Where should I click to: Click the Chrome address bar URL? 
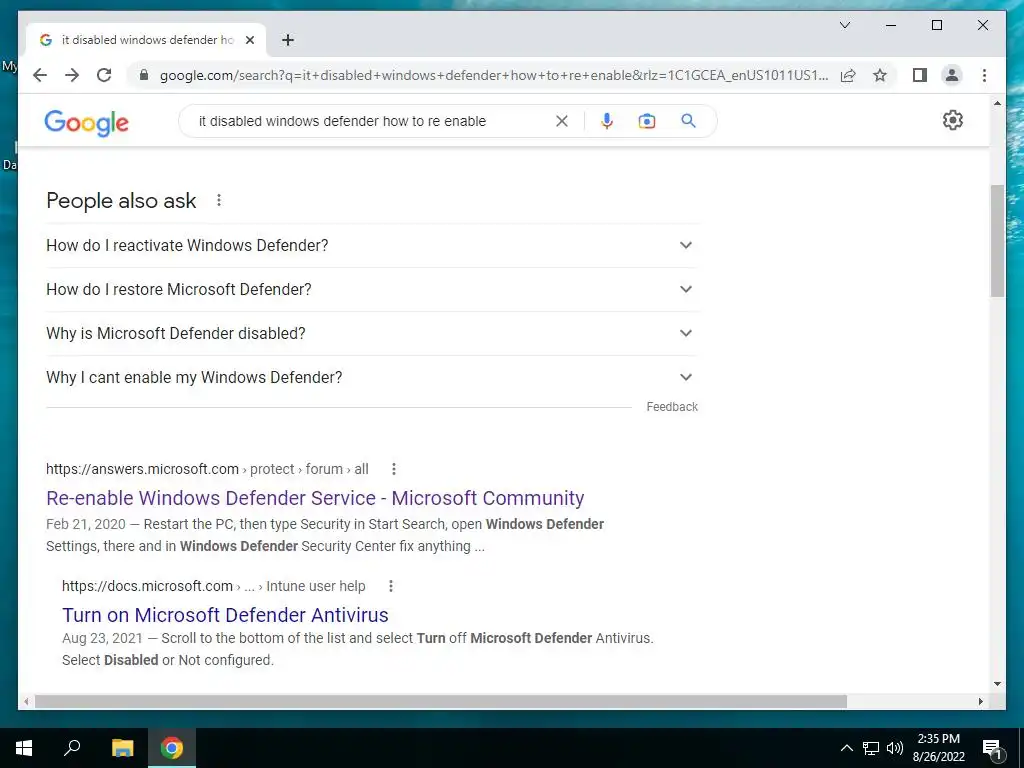[x=494, y=75]
